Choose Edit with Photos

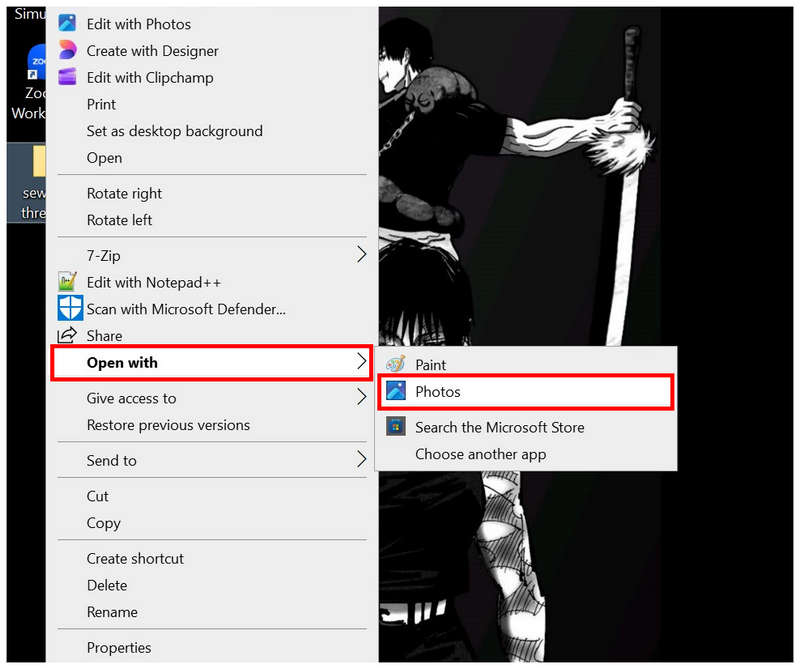click(x=212, y=24)
